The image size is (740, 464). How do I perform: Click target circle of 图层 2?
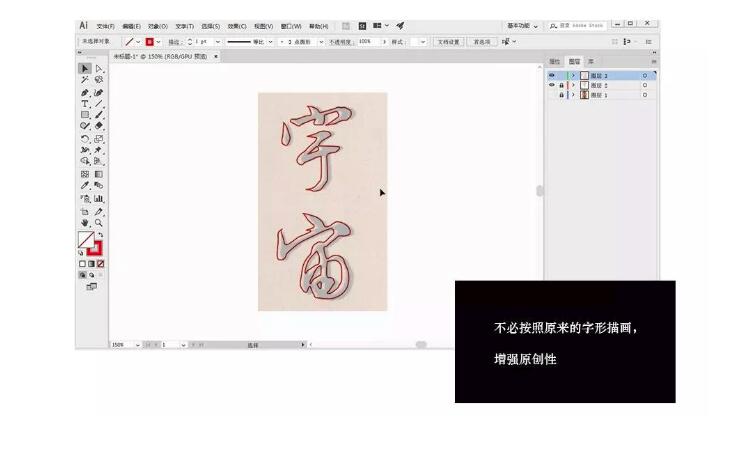[645, 85]
